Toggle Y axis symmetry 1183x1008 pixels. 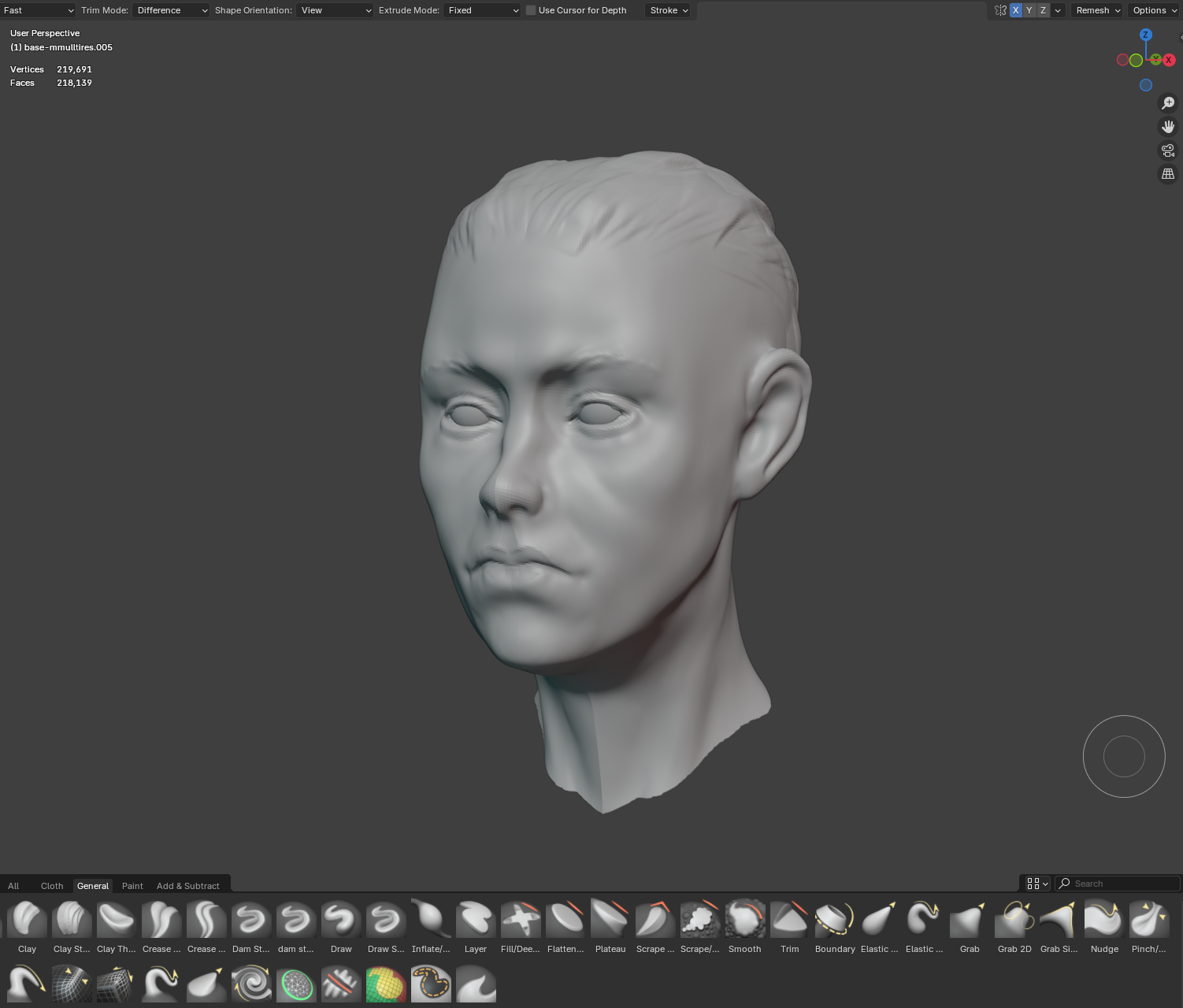point(1029,10)
